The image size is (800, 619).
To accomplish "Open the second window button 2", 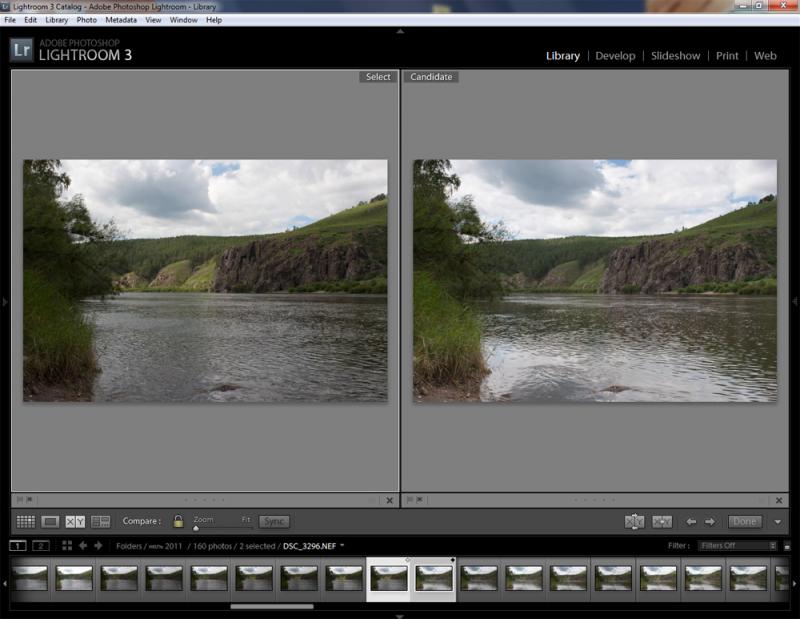I will click(41, 546).
